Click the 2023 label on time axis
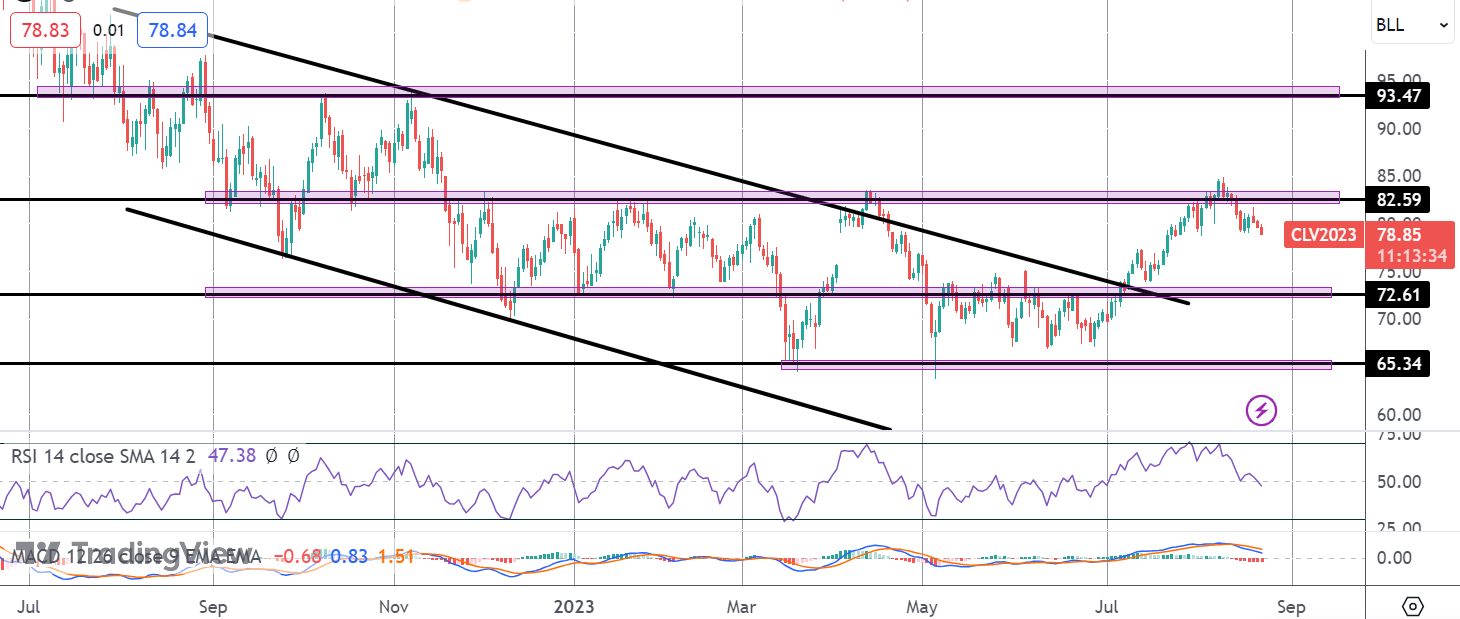Image resolution: width=1460 pixels, height=619 pixels. point(575,606)
